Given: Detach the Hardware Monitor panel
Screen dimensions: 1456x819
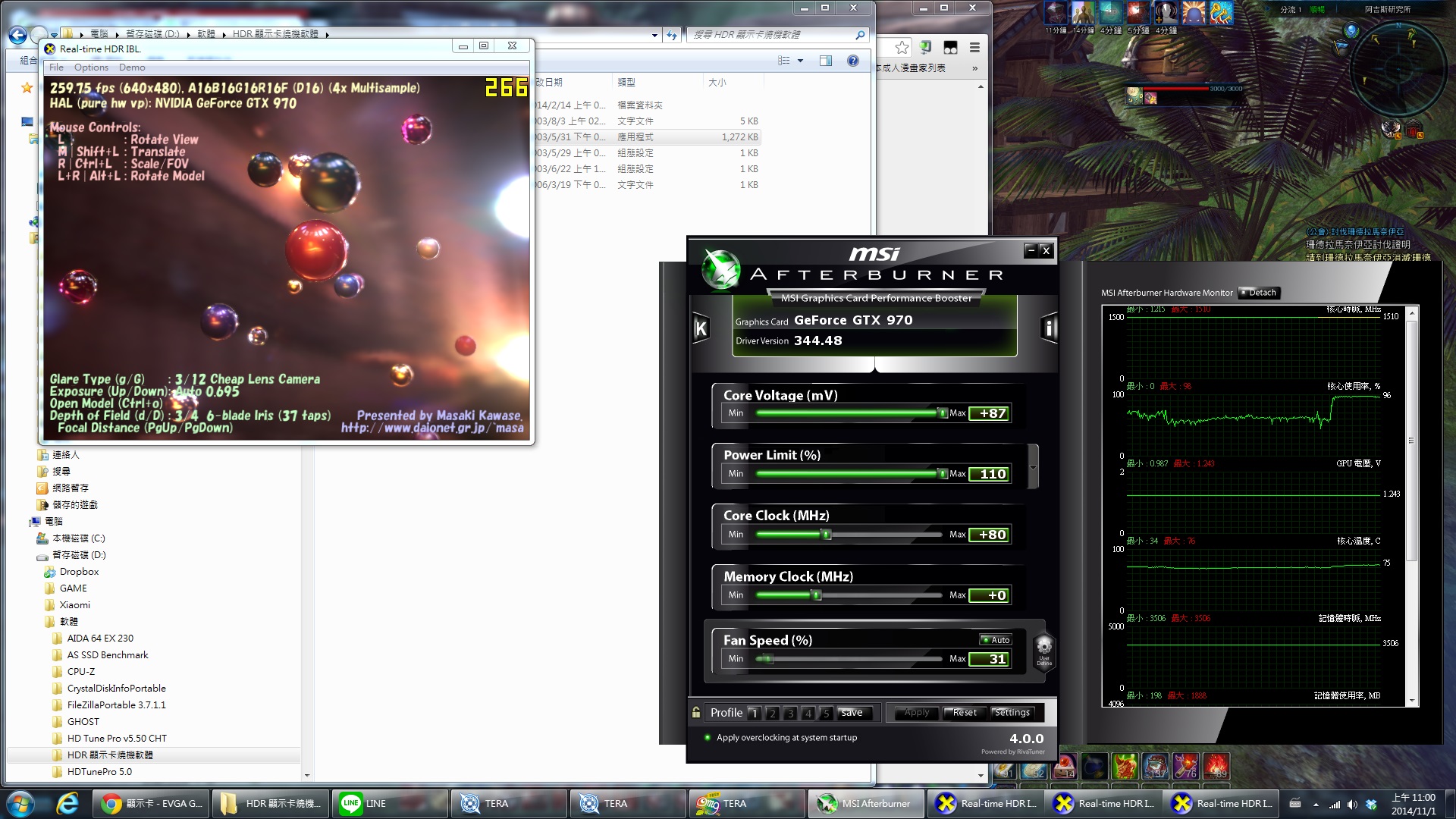Looking at the screenshot, I should [1259, 293].
